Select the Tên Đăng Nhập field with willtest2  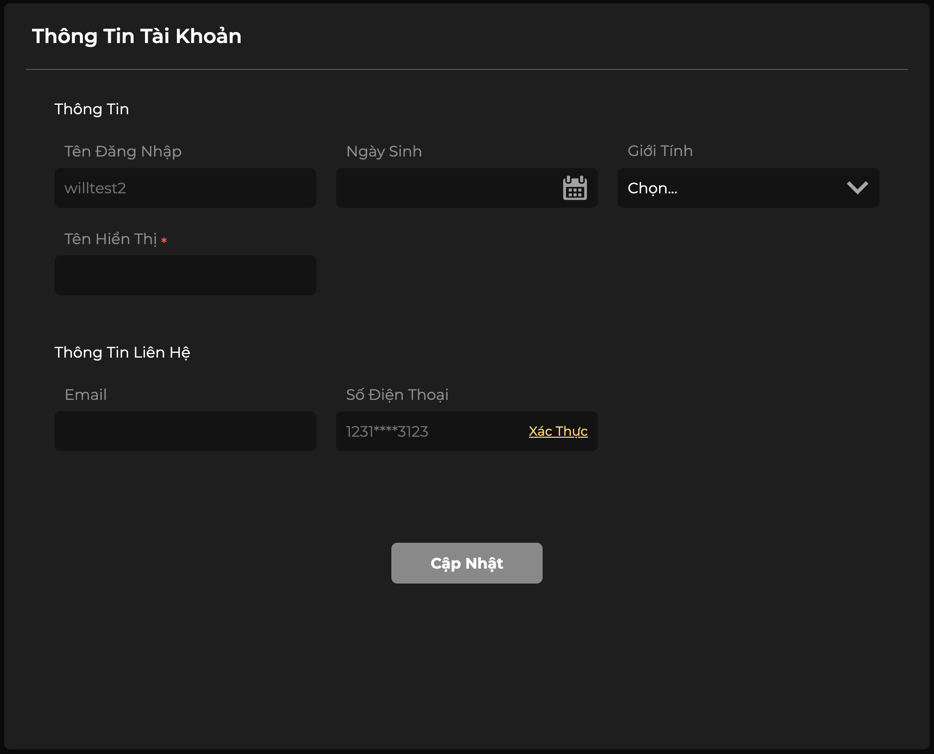click(x=185, y=188)
